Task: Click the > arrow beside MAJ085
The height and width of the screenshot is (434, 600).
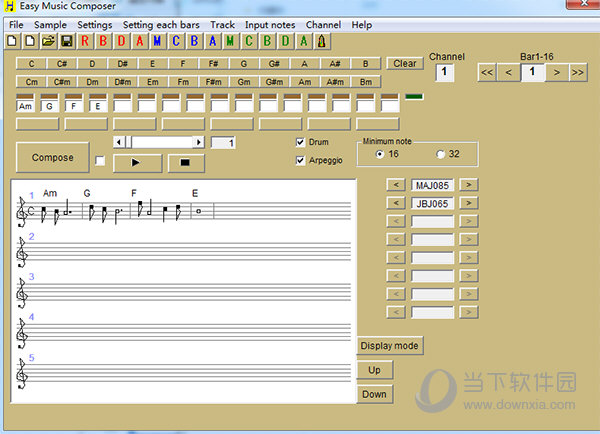Action: [469, 185]
